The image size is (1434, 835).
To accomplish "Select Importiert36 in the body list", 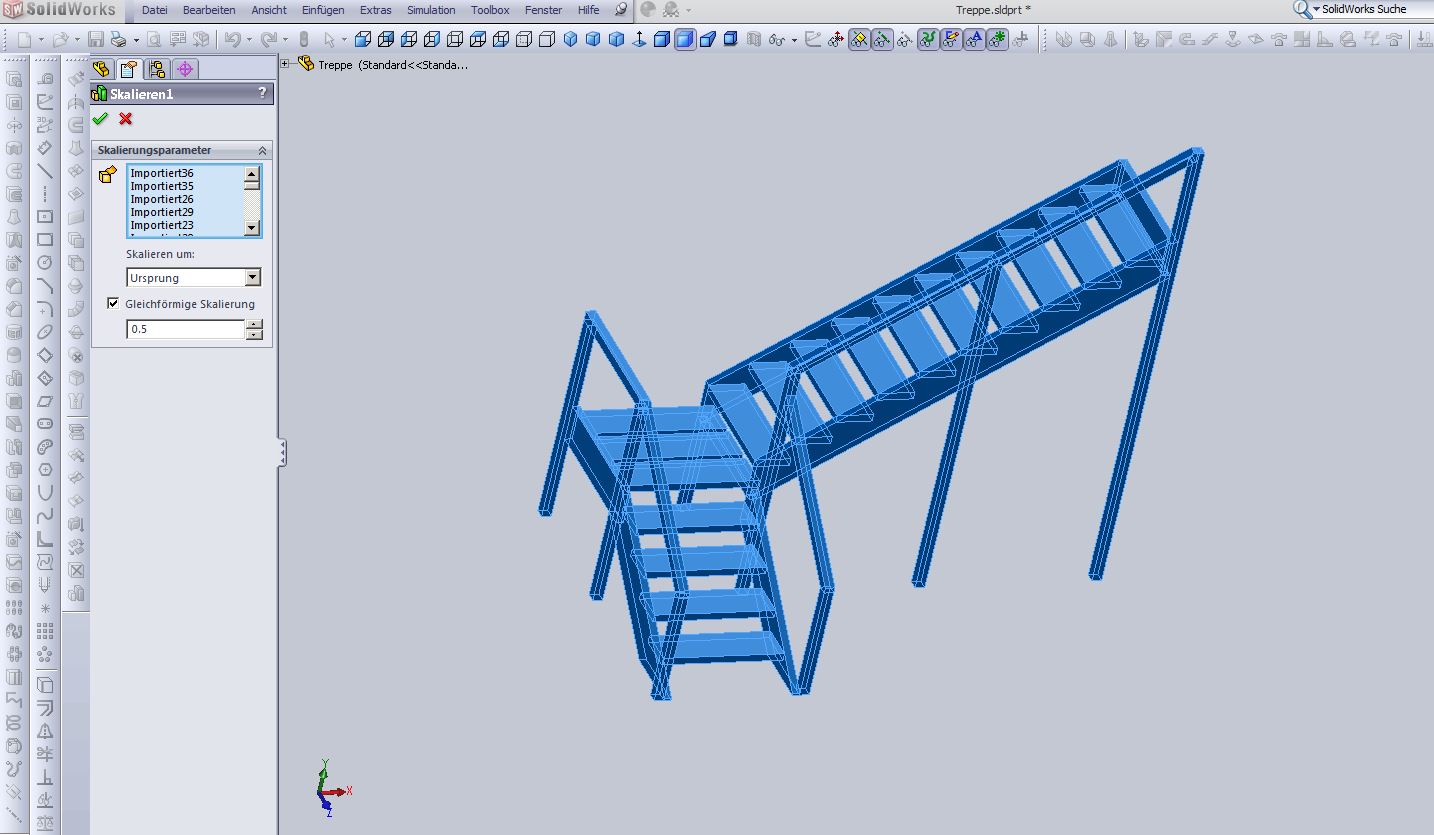I will click(x=162, y=173).
